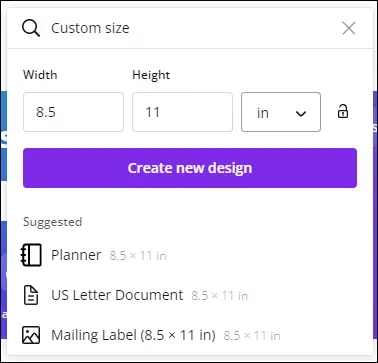
Task: Click the Planner notebook icon
Action: tap(31, 255)
